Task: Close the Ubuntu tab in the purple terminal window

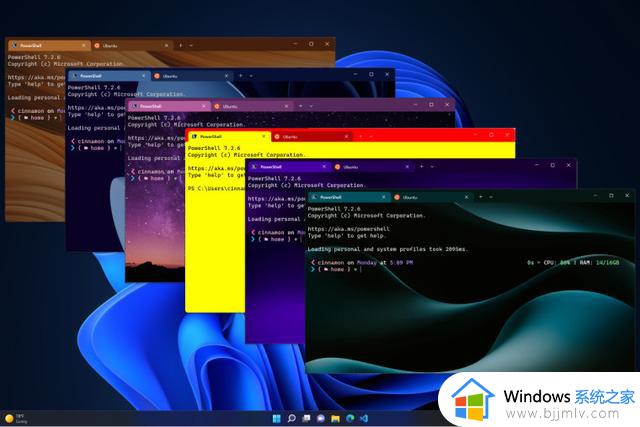Action: pos(407,167)
